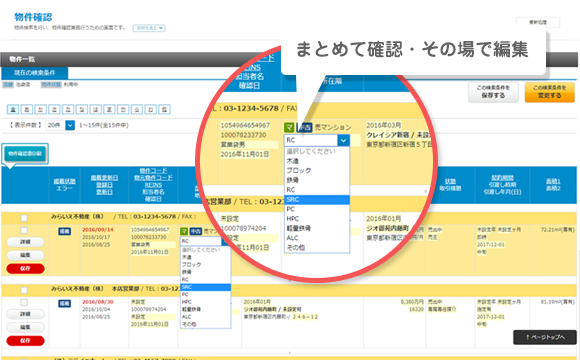The image size is (580, 360).
Task: Expand the RC structure dropdown in magnified view
Action: click(x=317, y=140)
